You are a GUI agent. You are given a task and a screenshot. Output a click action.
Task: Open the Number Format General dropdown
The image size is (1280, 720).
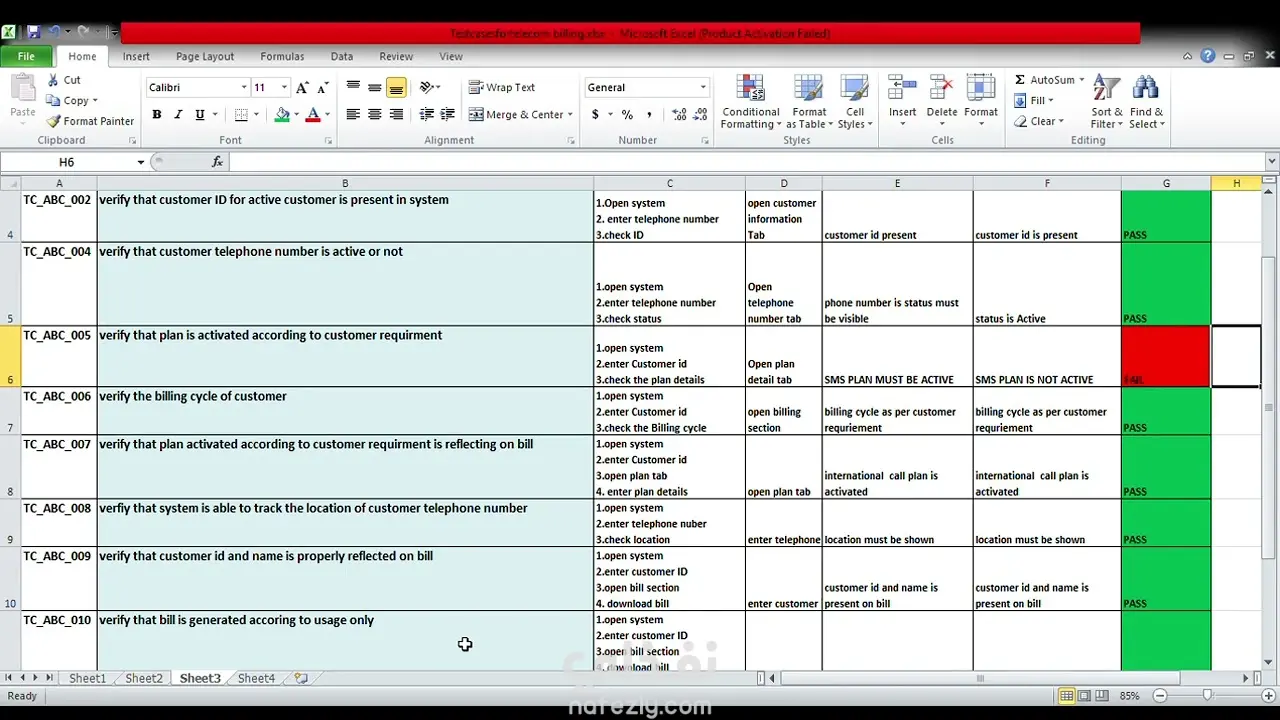(x=704, y=88)
